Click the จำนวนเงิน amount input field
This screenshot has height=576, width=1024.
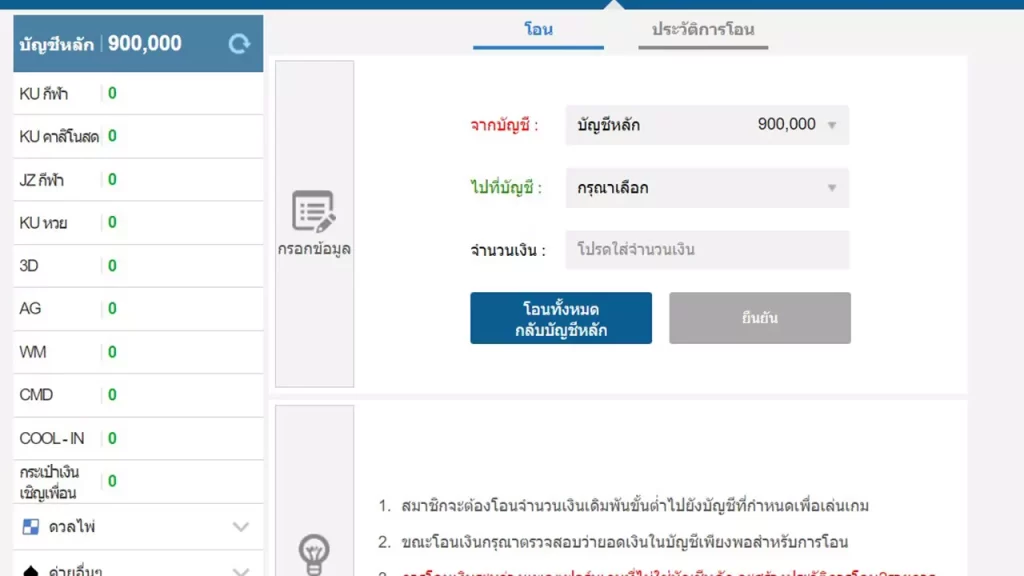706,249
